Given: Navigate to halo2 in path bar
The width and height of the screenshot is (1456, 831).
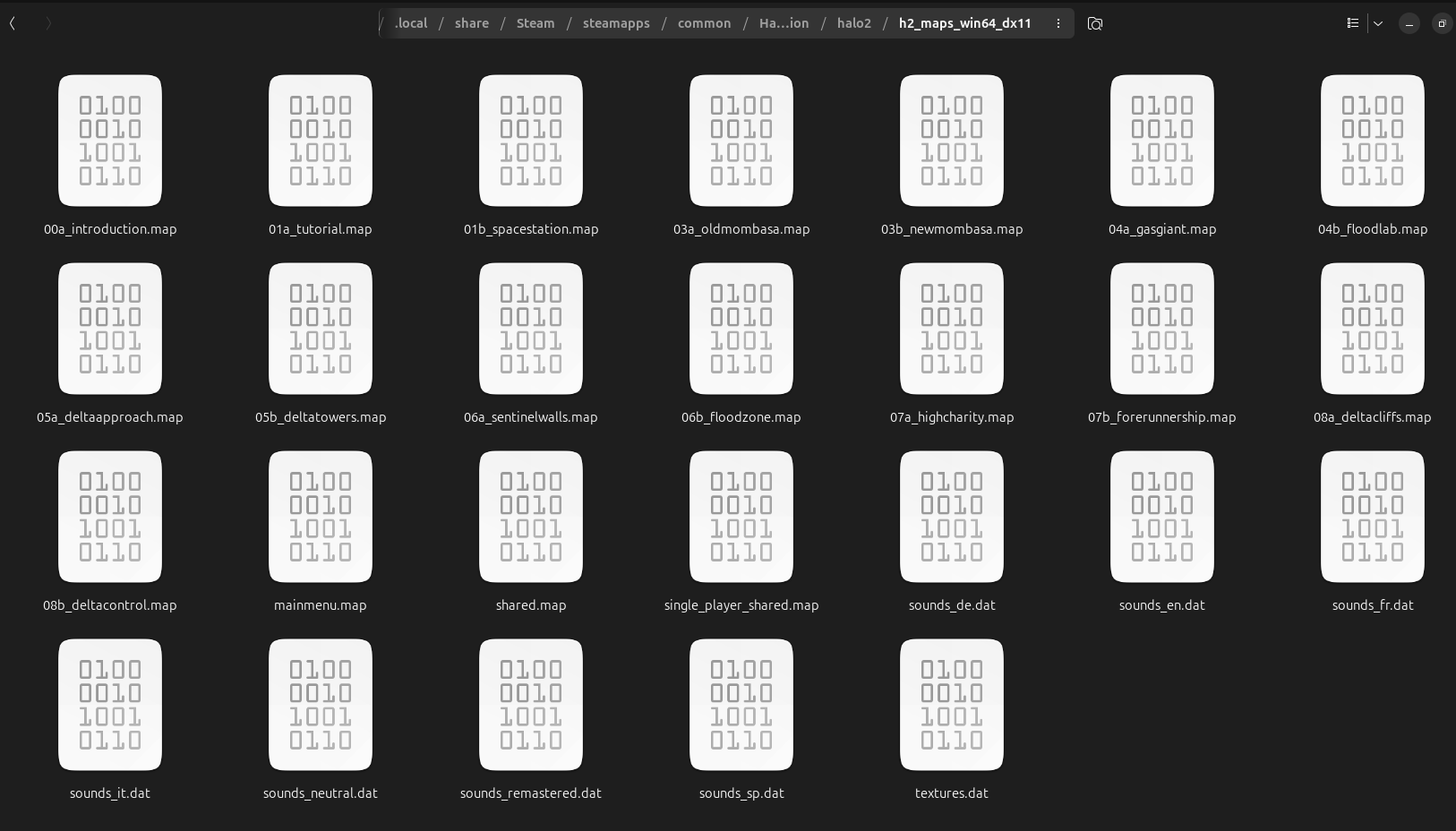Looking at the screenshot, I should 854,23.
